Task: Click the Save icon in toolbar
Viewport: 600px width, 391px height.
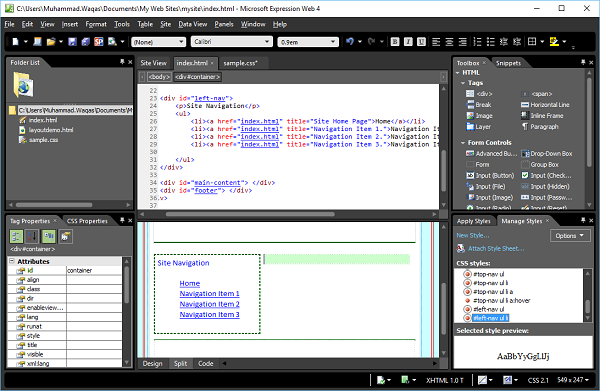Action: [x=72, y=42]
